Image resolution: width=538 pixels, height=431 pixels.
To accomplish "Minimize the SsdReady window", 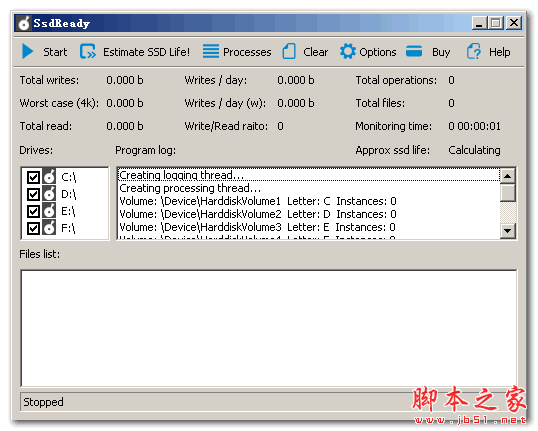I will (x=479, y=23).
